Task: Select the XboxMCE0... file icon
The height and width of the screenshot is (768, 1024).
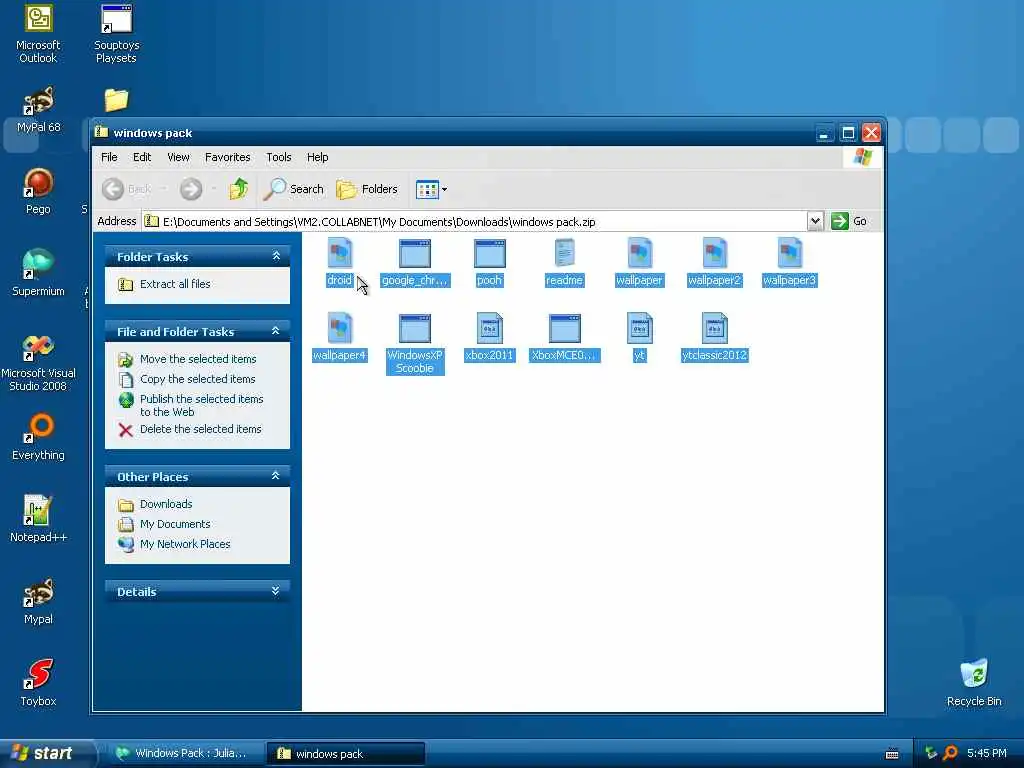Action: tap(564, 329)
